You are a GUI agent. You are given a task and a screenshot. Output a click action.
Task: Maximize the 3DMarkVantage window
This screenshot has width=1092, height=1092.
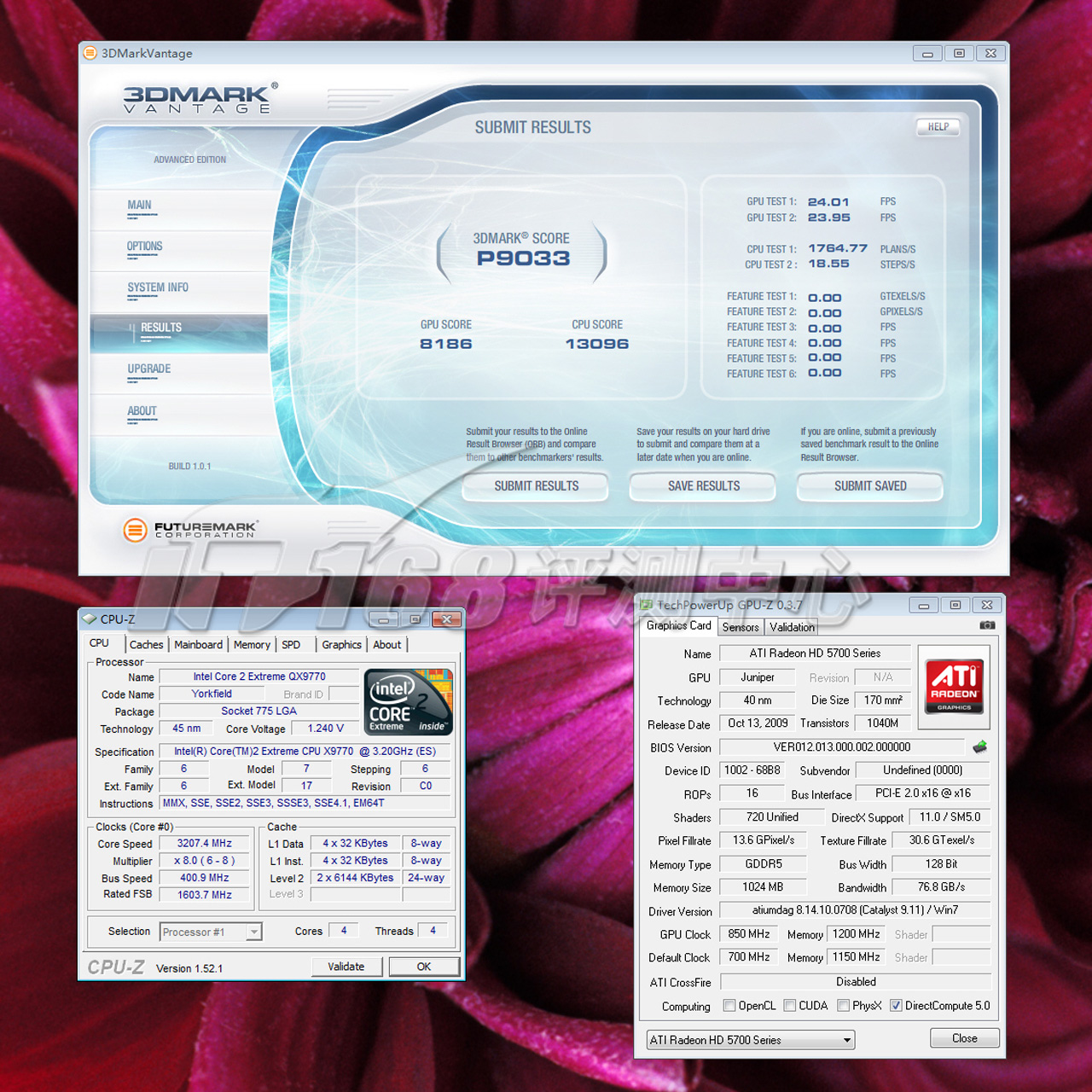959,54
